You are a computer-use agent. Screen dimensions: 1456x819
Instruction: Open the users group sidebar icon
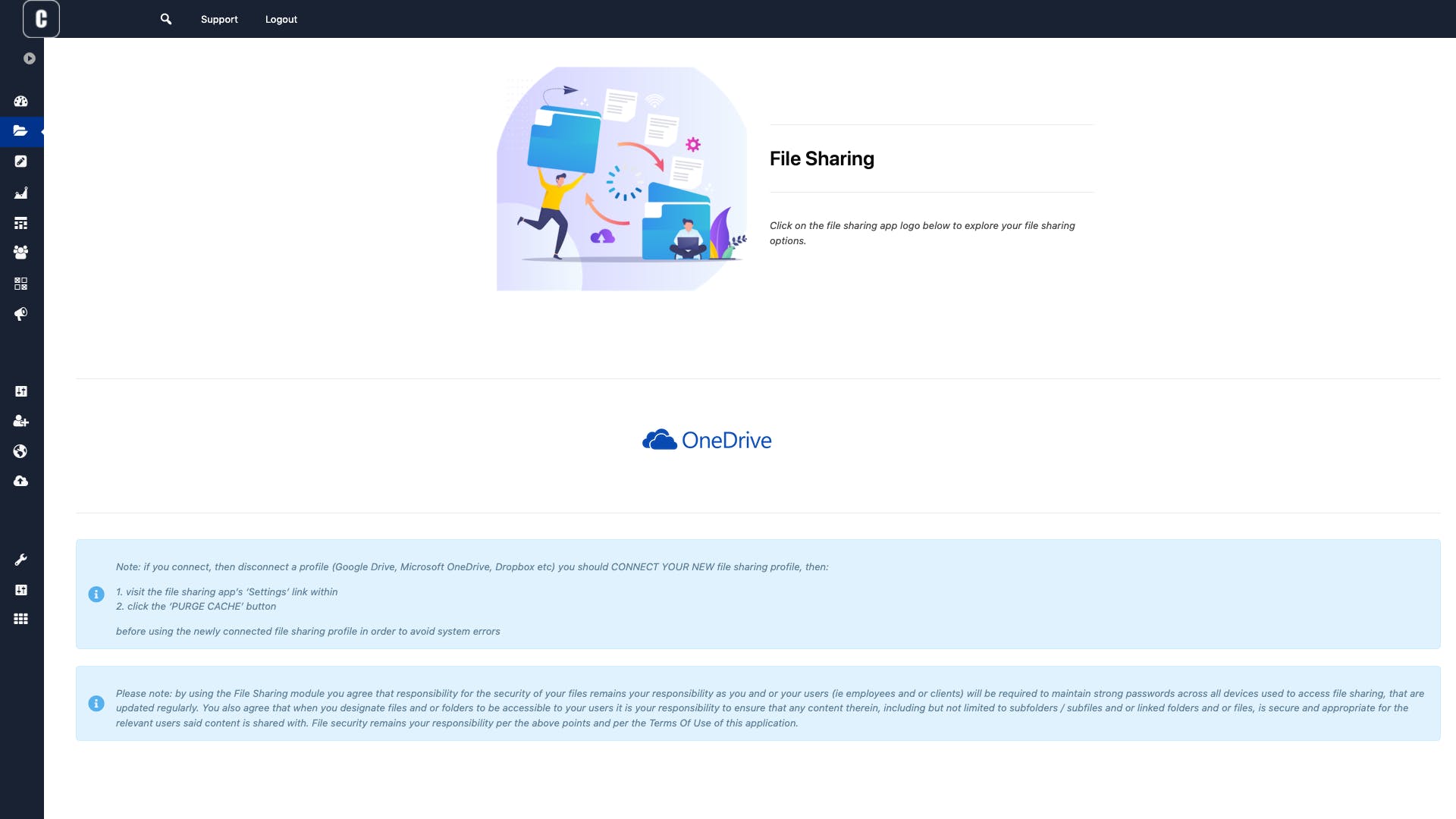(x=21, y=253)
